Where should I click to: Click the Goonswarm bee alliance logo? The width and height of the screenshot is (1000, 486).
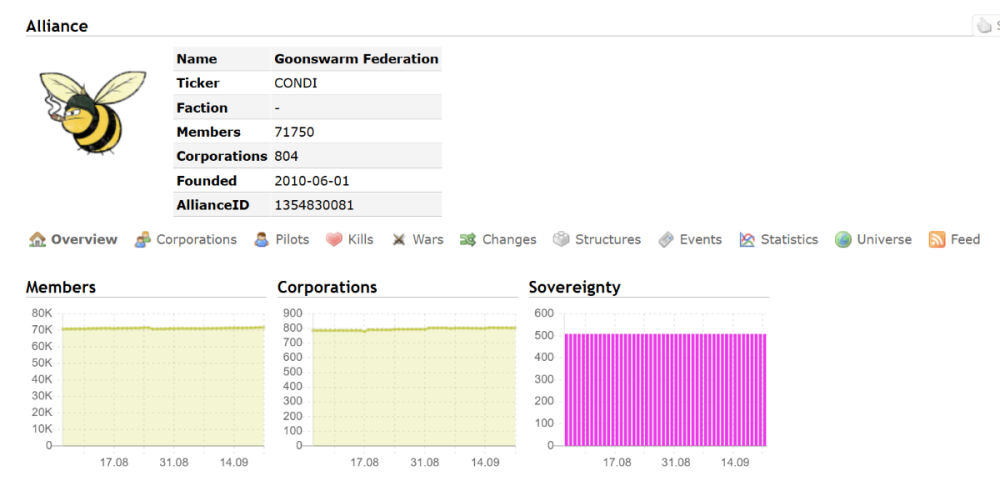(x=93, y=112)
